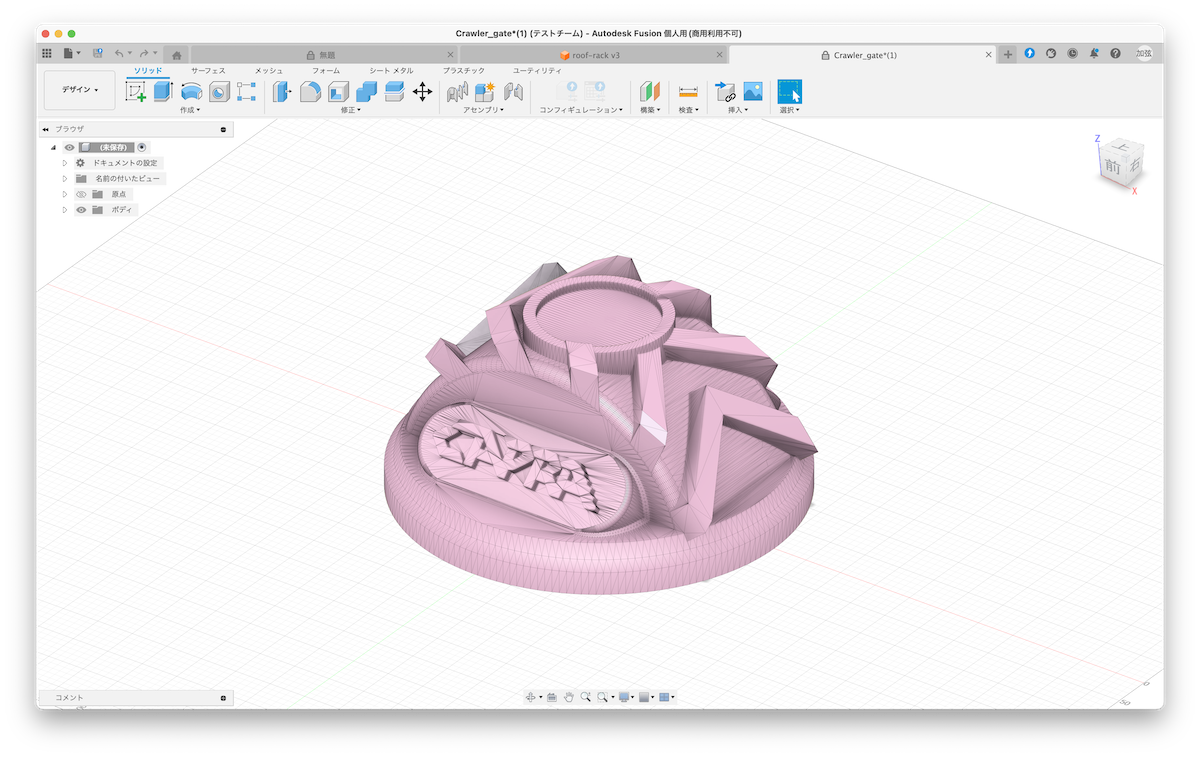Image resolution: width=1200 pixels, height=757 pixels.
Task: Open the job status clock icon
Action: tap(1072, 53)
